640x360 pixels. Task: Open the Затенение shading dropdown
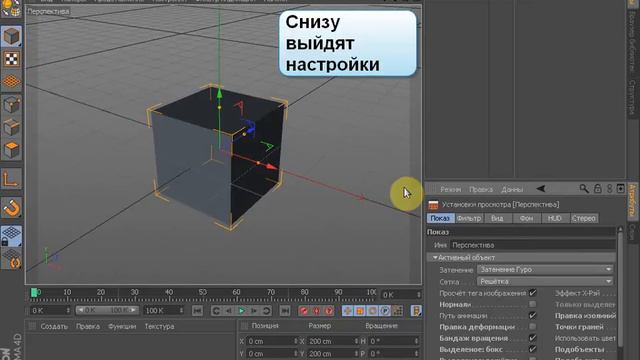click(x=545, y=270)
